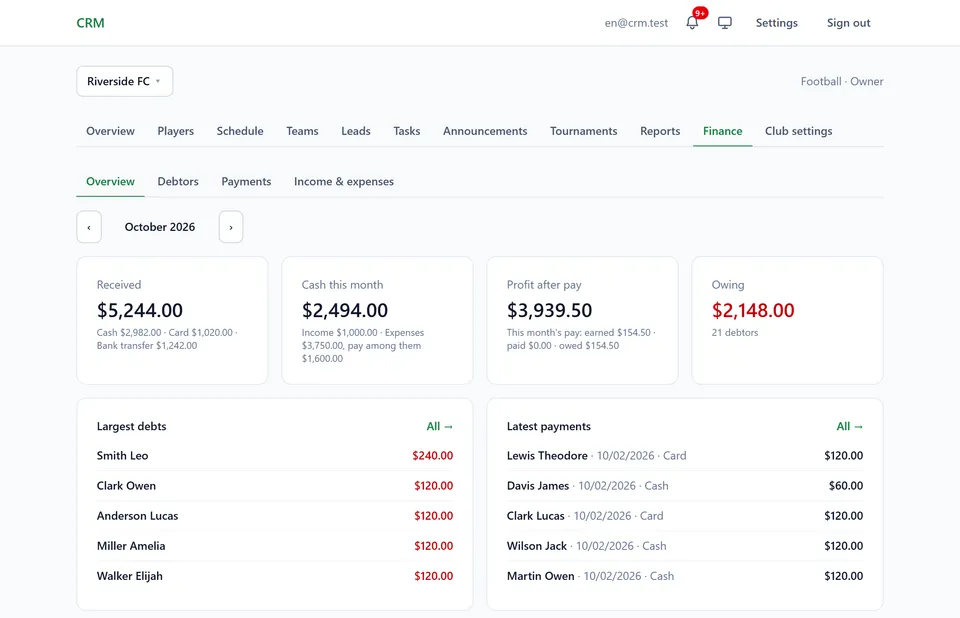Sign out of the CRM
Viewport: 960px width, 618px height.
click(849, 23)
